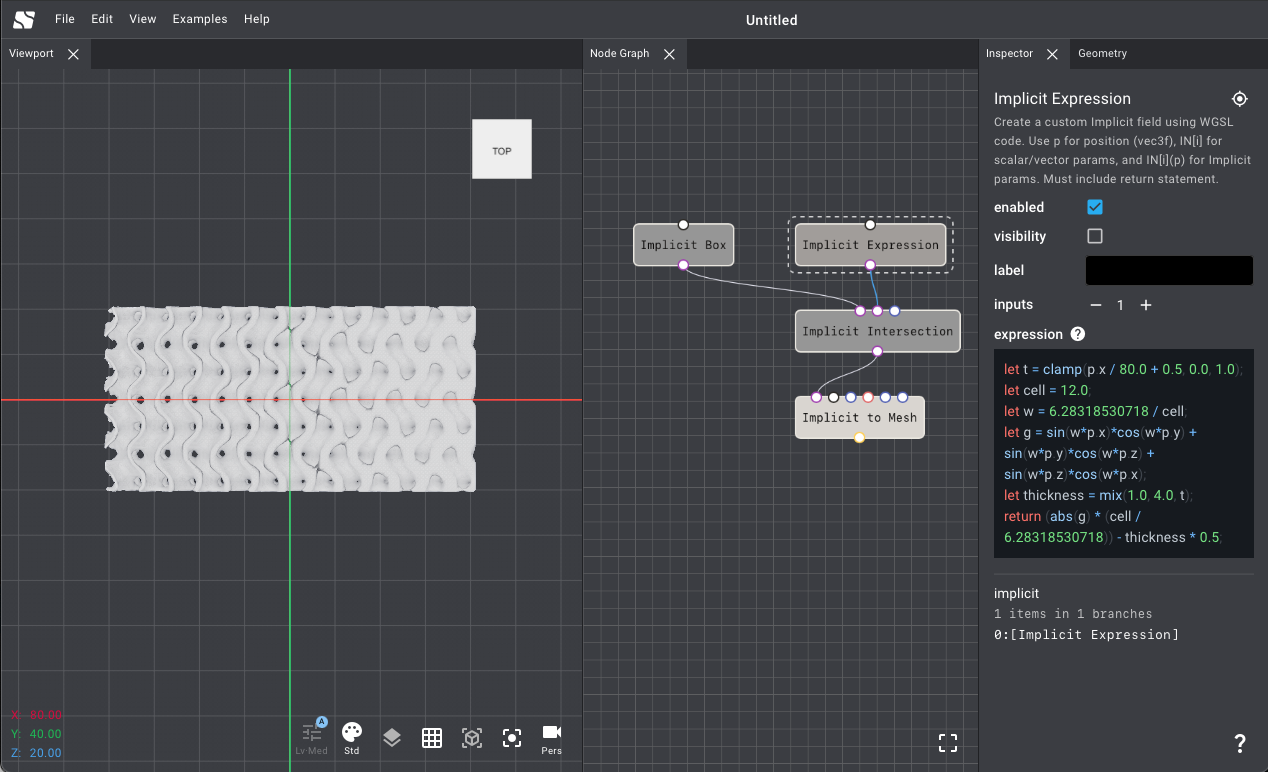Uncheck the enabled checkbox
Image resolution: width=1268 pixels, height=772 pixels.
click(1095, 207)
